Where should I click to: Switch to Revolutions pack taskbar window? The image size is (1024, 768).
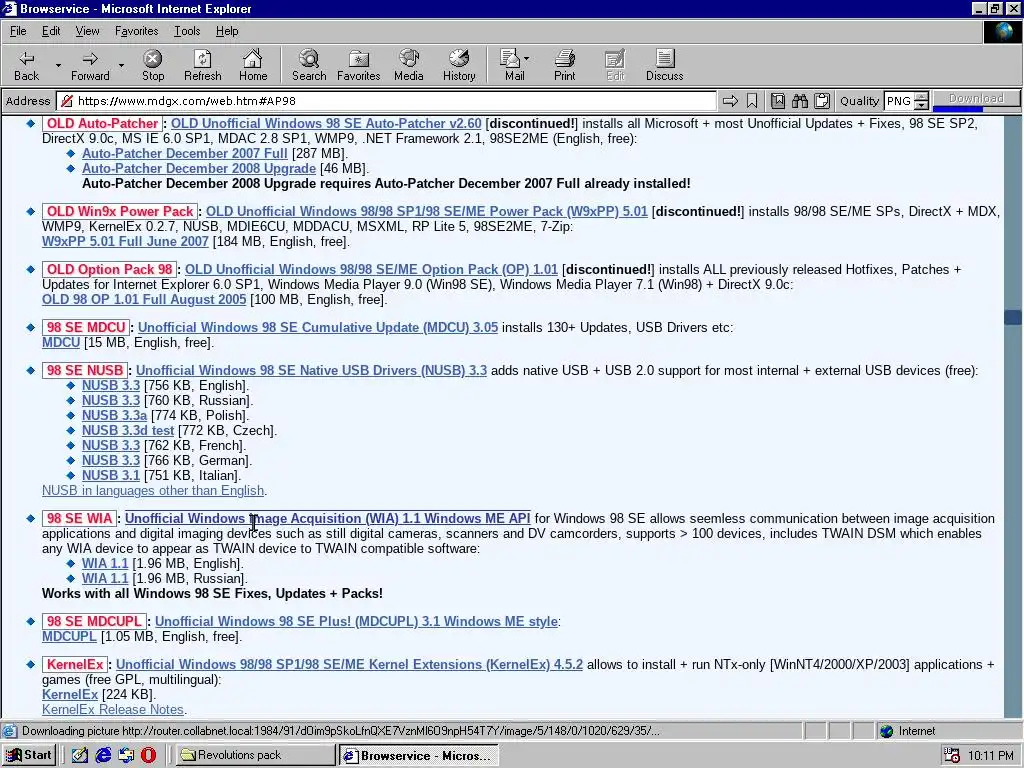point(255,755)
